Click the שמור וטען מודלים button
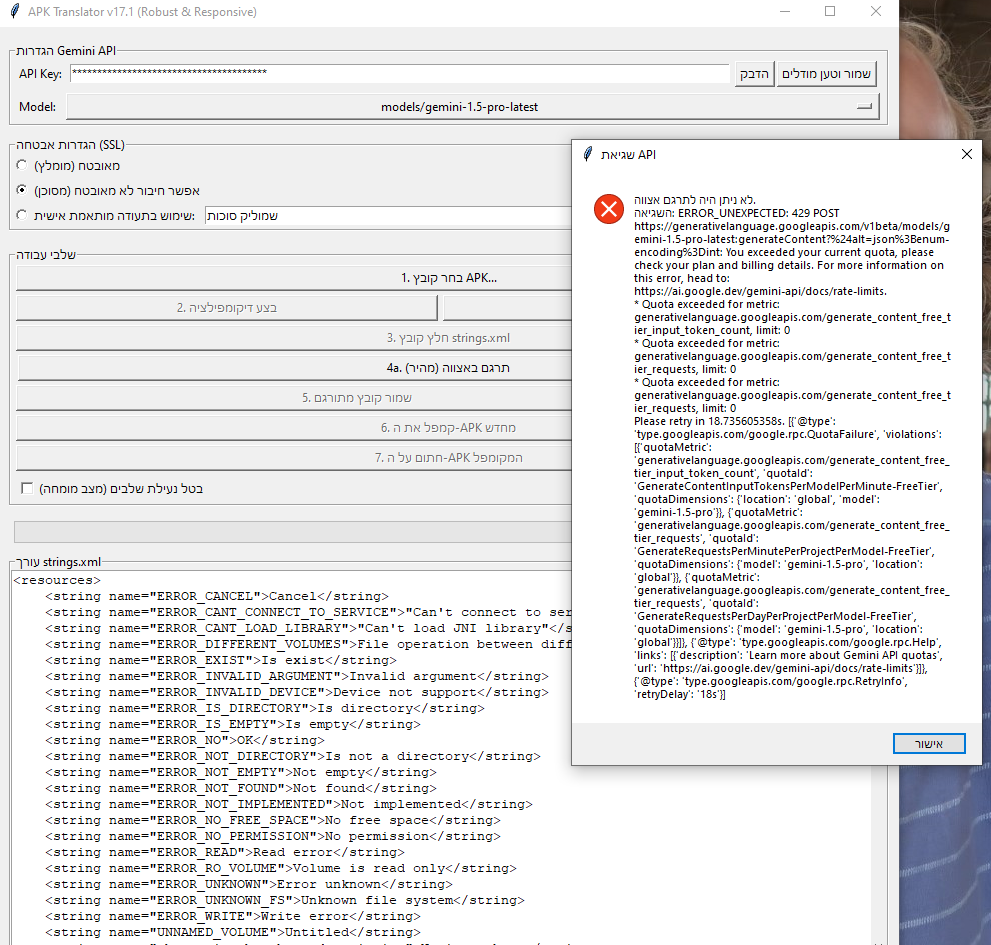The width and height of the screenshot is (991, 945). pos(826,74)
